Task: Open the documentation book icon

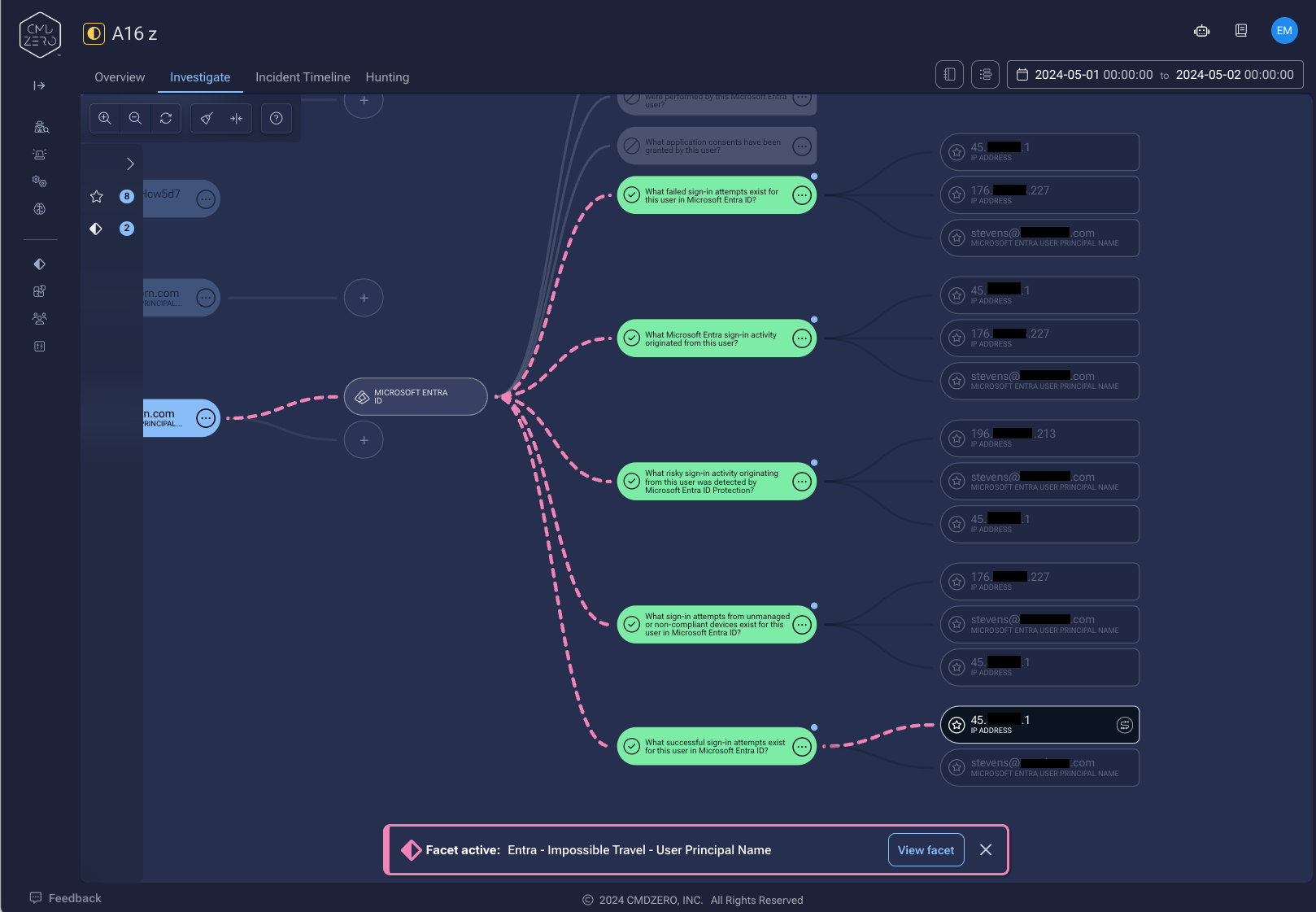Action: click(1241, 31)
